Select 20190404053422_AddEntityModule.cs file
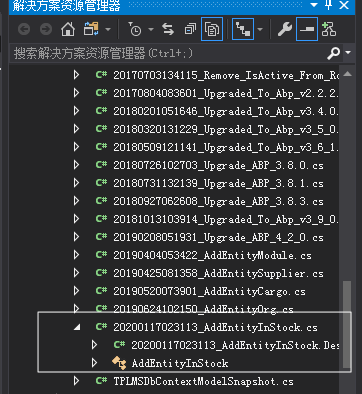 click(x=212, y=255)
